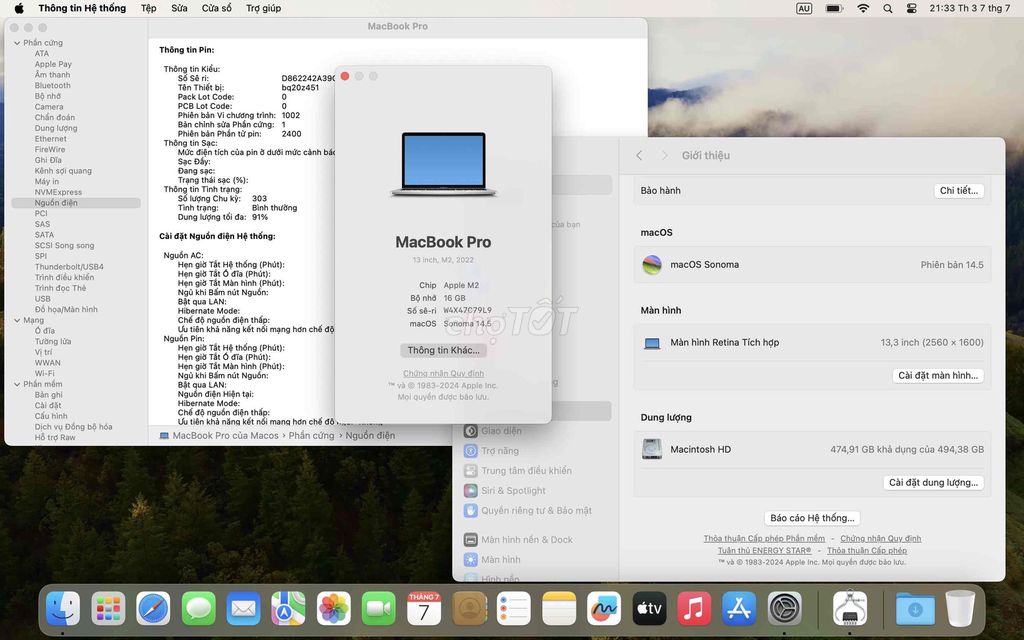Open the Sửa menu

(x=179, y=8)
